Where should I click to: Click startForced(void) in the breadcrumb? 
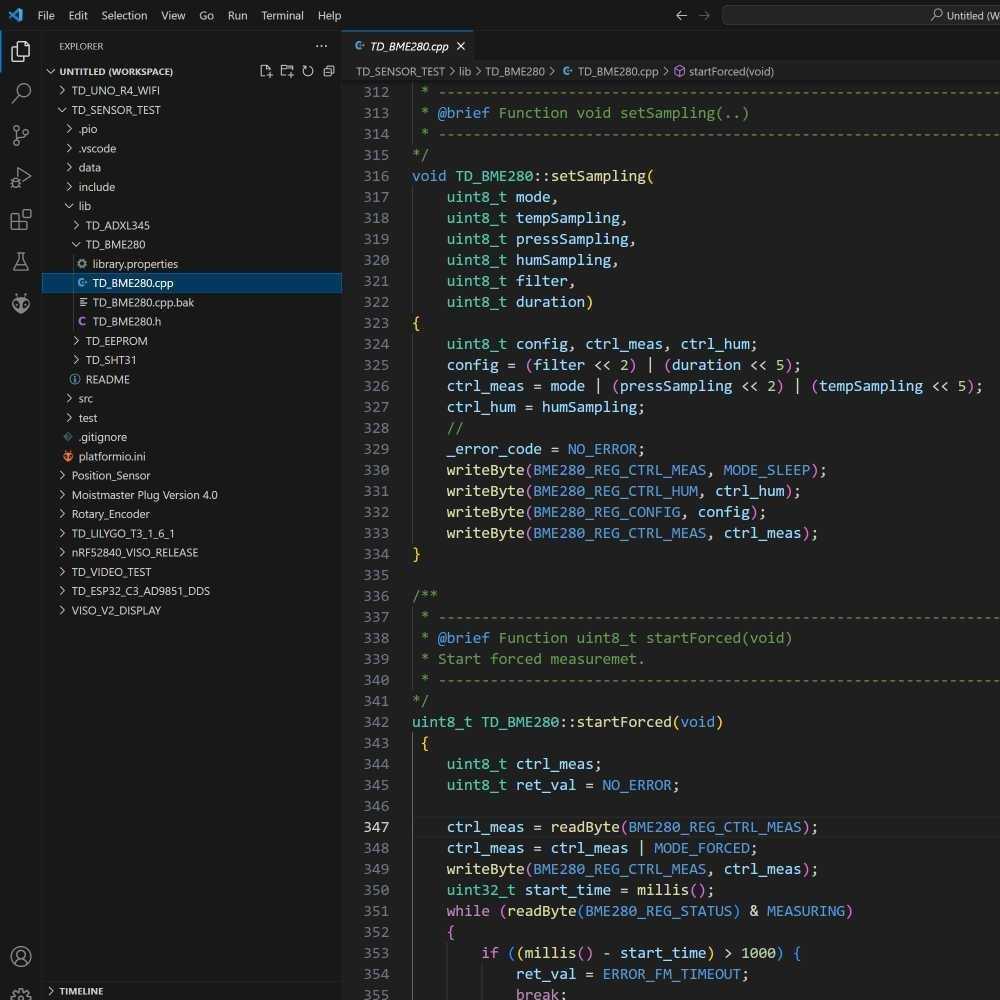(x=730, y=72)
